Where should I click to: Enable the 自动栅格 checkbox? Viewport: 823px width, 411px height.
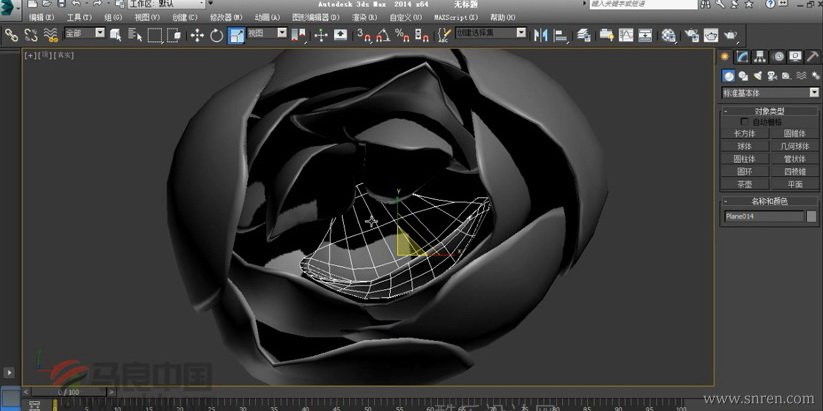coord(744,121)
